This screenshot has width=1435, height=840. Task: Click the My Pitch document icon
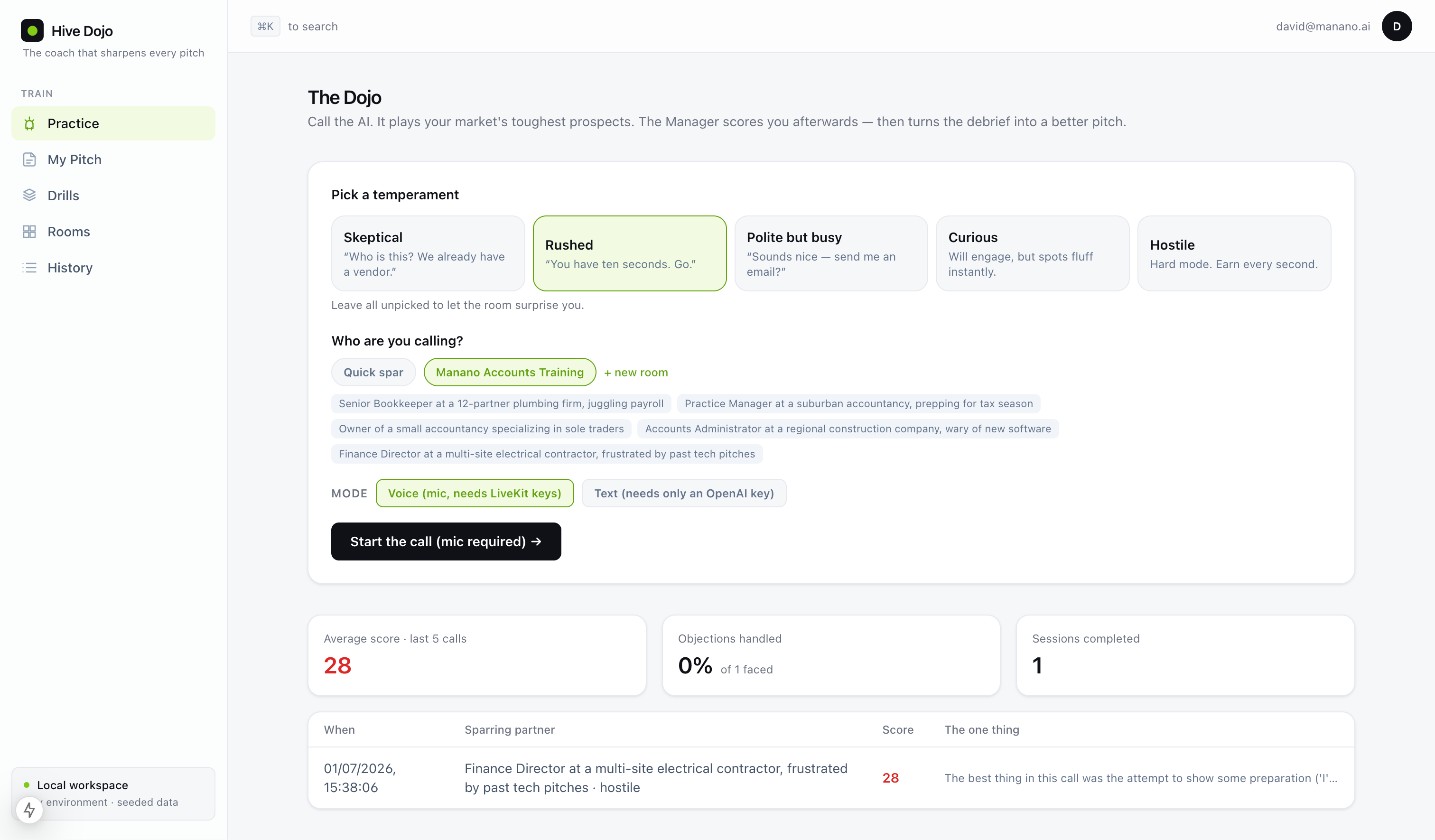pos(29,159)
